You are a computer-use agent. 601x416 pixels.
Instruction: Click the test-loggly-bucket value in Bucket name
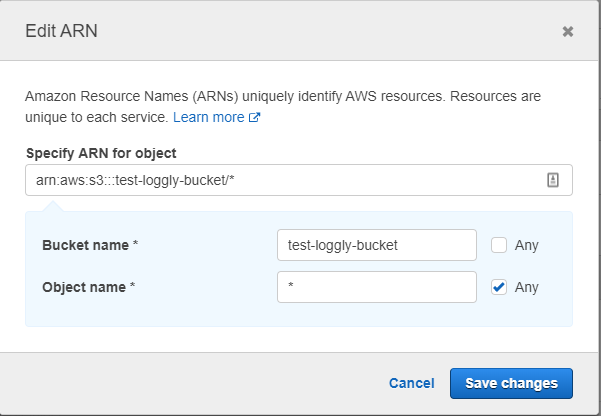[342, 245]
